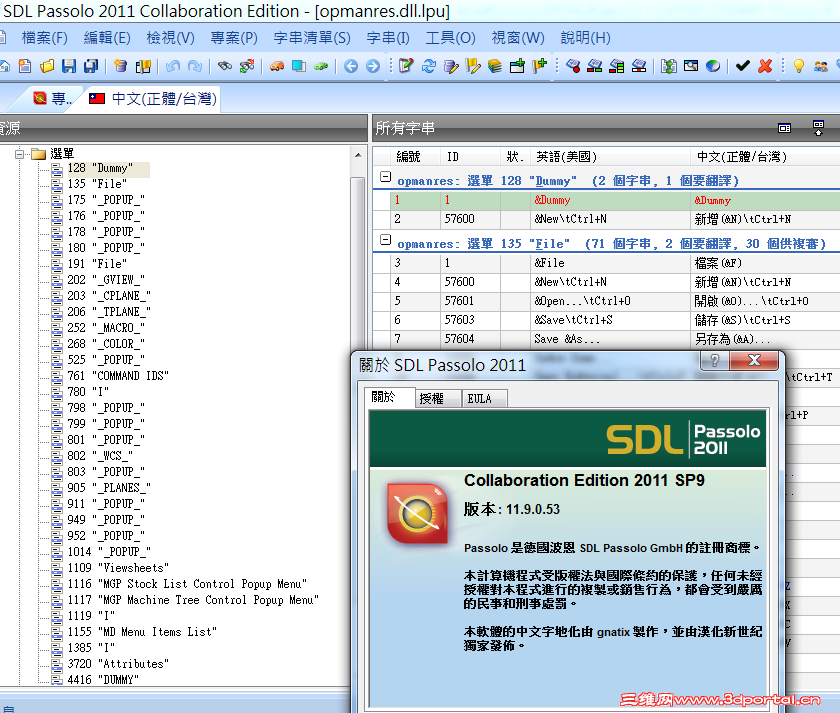Click the black checkmark validate icon
This screenshot has height=713, width=840.
point(742,66)
